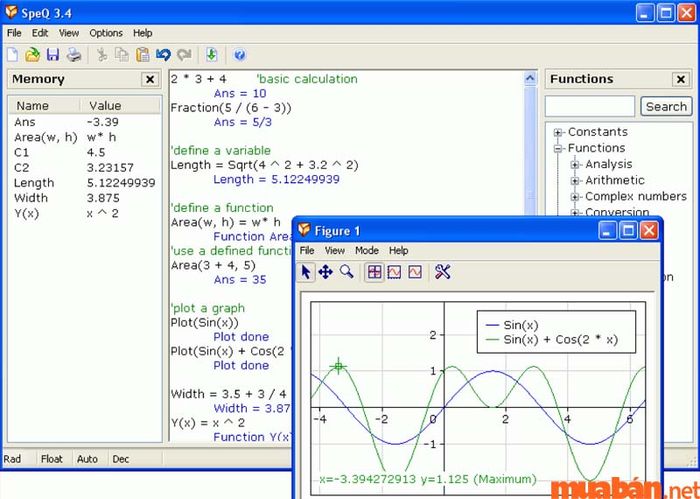This screenshot has width=700, height=499.
Task: Open the Help menu in Figure 1
Action: [x=398, y=250]
